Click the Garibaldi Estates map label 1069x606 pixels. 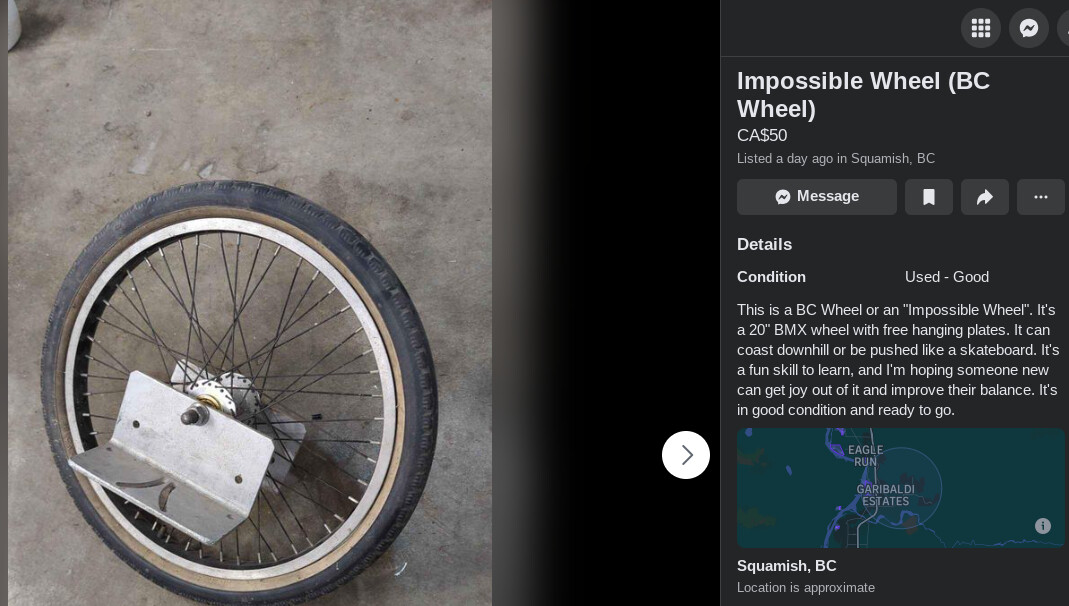[x=886, y=495]
